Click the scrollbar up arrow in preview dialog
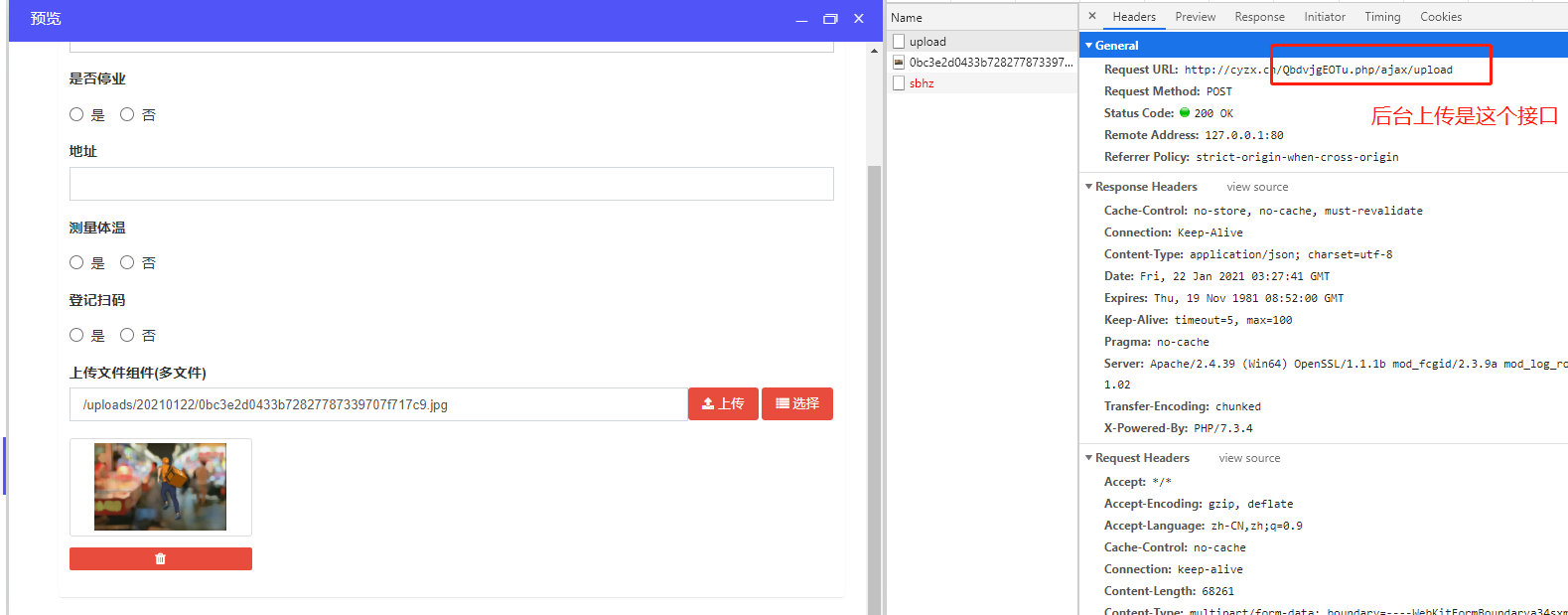Screen dimensions: 1568x615 (x=874, y=50)
